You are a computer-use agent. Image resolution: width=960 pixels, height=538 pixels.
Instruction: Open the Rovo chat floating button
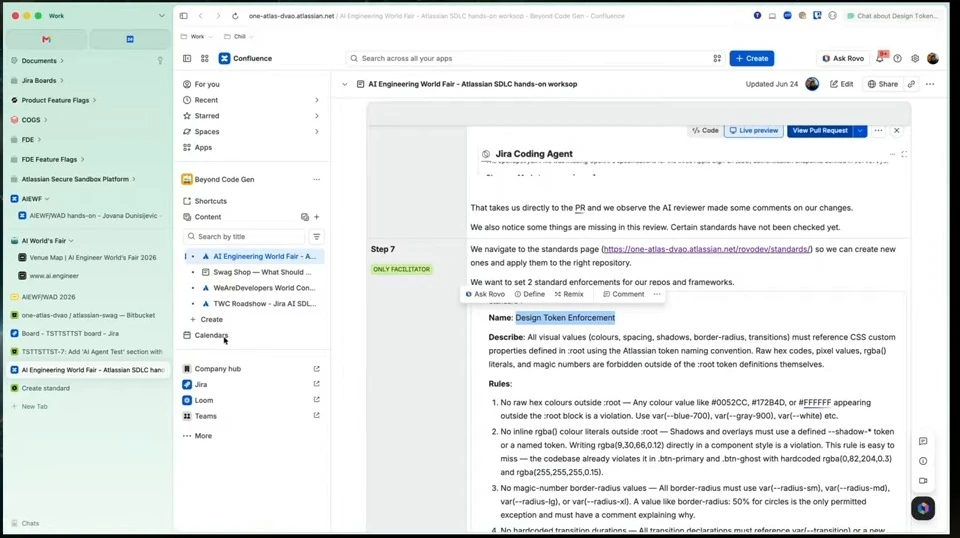923,508
